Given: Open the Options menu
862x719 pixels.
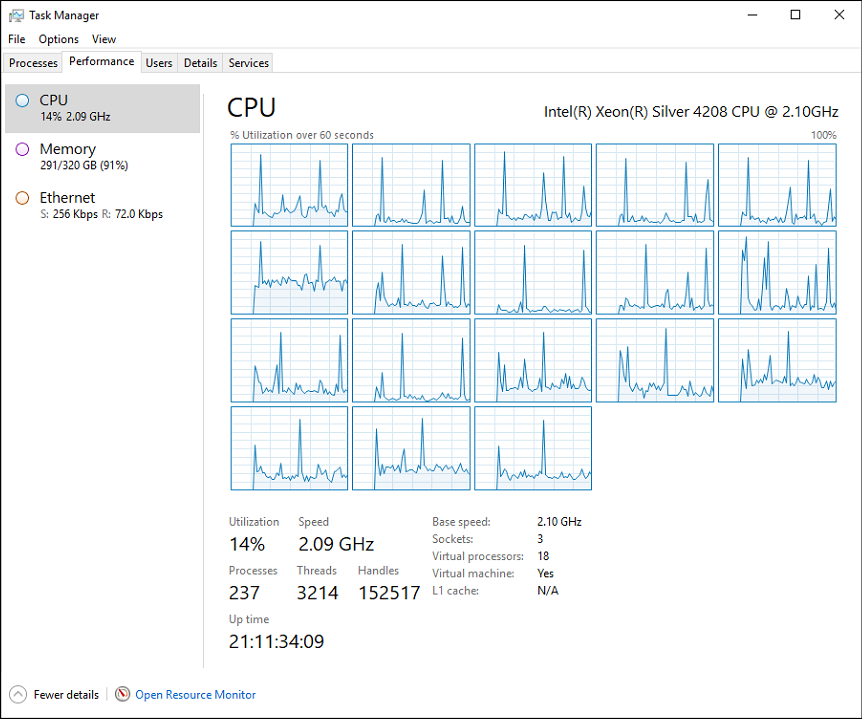Looking at the screenshot, I should (x=58, y=39).
